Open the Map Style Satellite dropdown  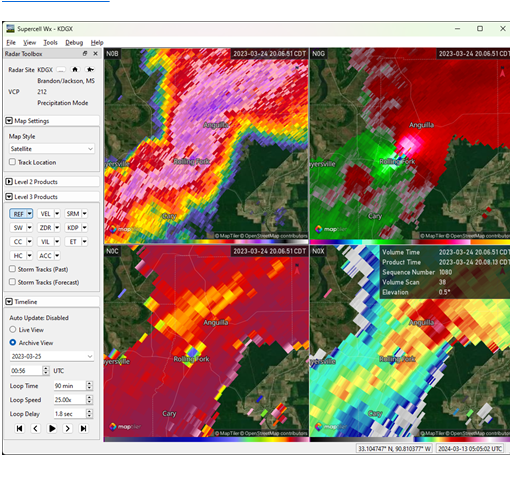point(52,149)
